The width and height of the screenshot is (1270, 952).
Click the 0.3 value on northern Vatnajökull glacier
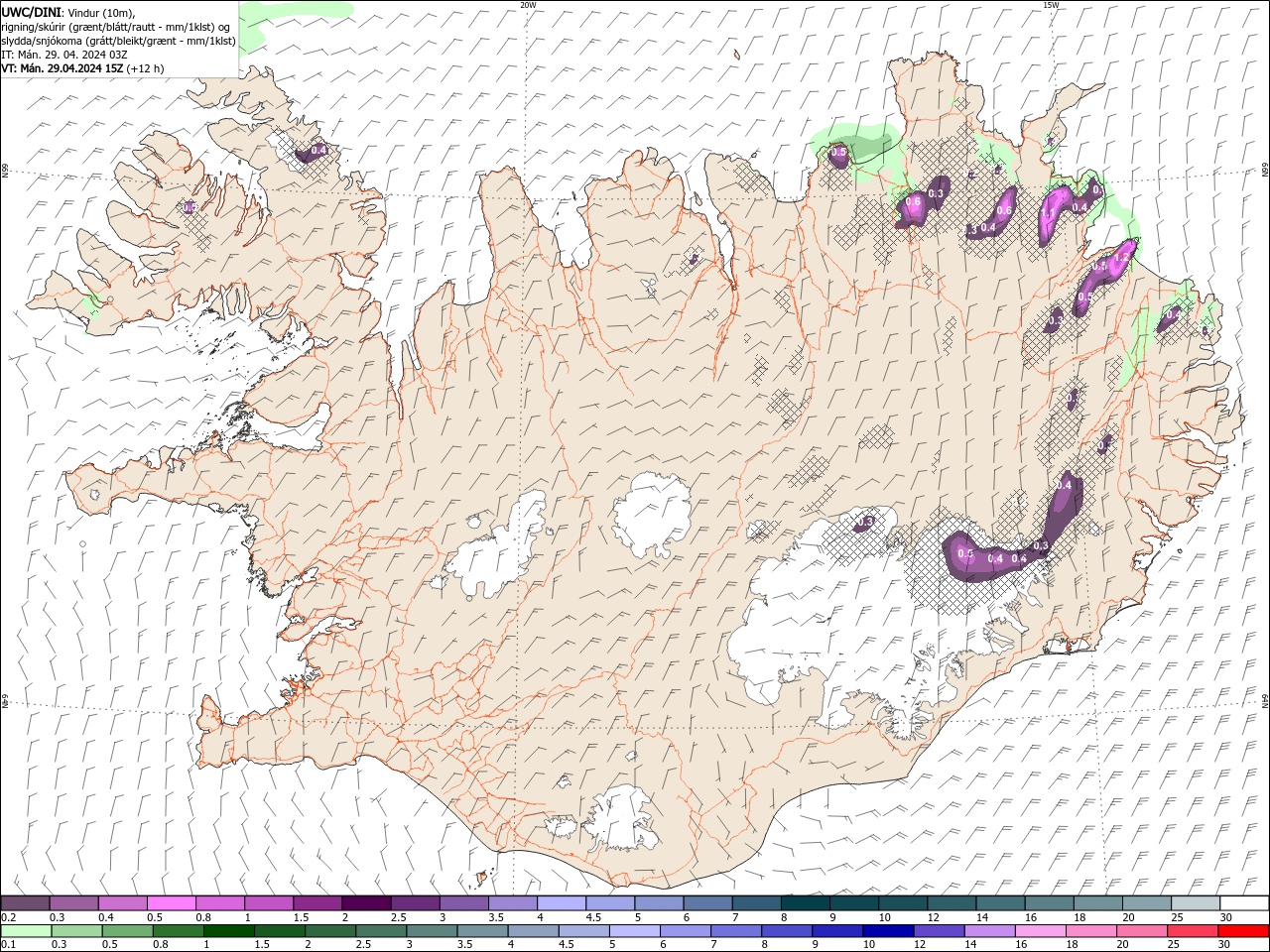click(x=865, y=522)
